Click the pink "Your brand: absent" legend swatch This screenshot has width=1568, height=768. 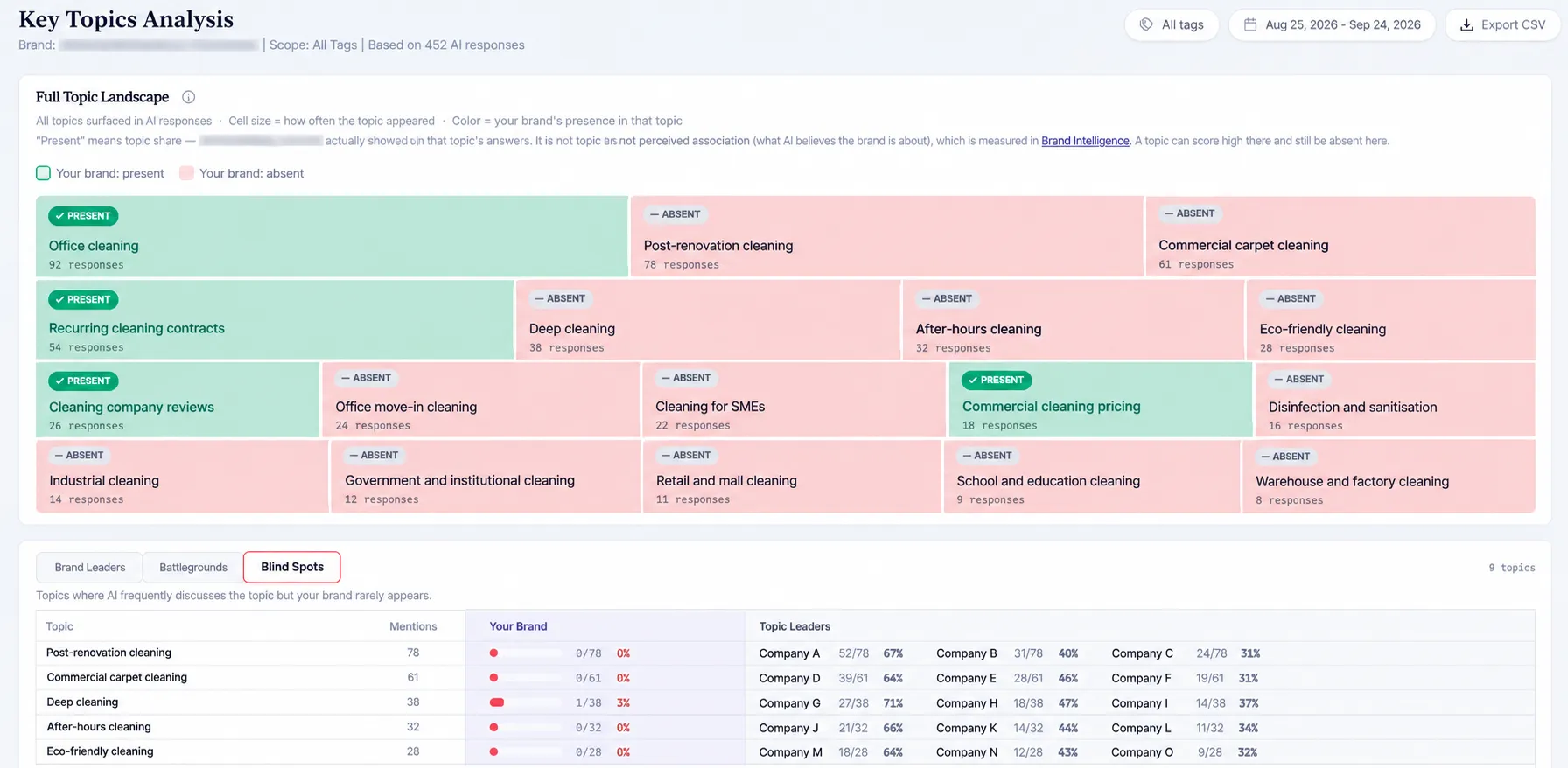point(186,173)
